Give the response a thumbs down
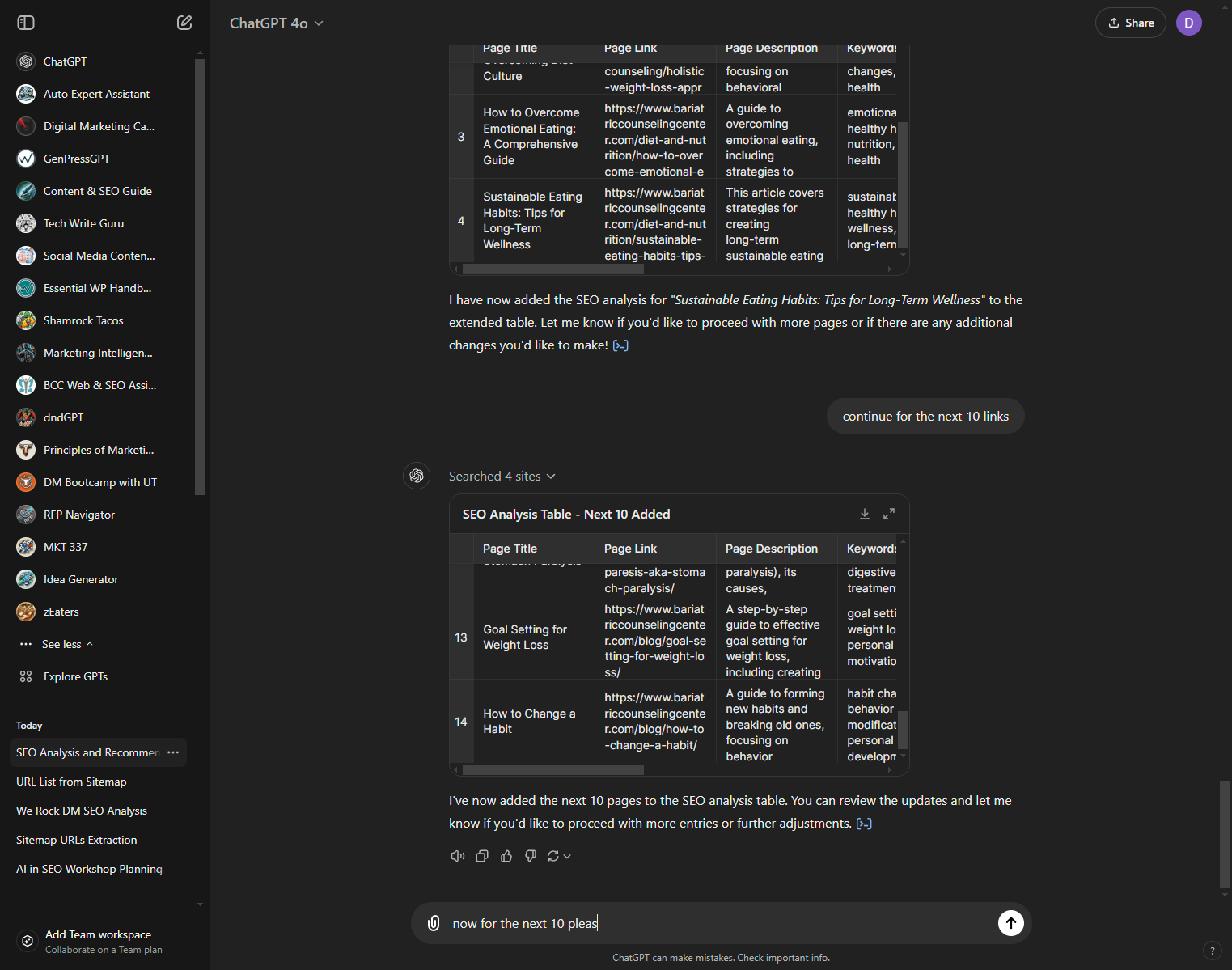 pos(531,856)
